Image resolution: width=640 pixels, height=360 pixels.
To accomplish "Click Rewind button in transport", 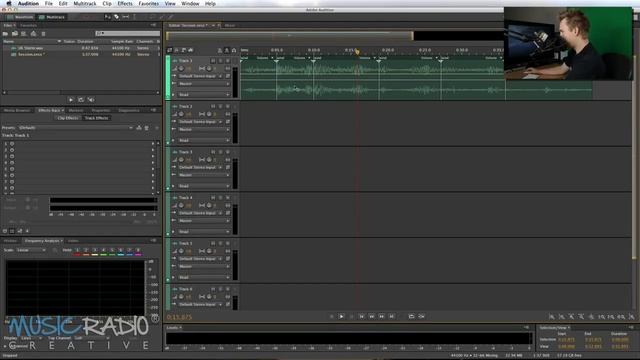I will tap(371, 316).
